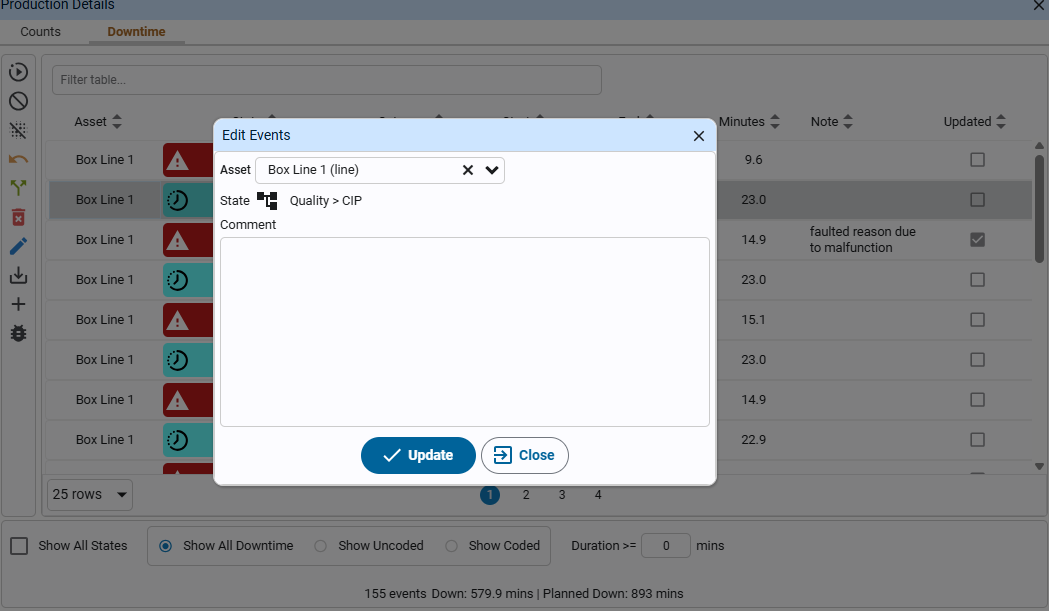Toggle Updated checkbox in the 15.1 minutes row
Viewport: 1049px width, 611px height.
point(977,320)
